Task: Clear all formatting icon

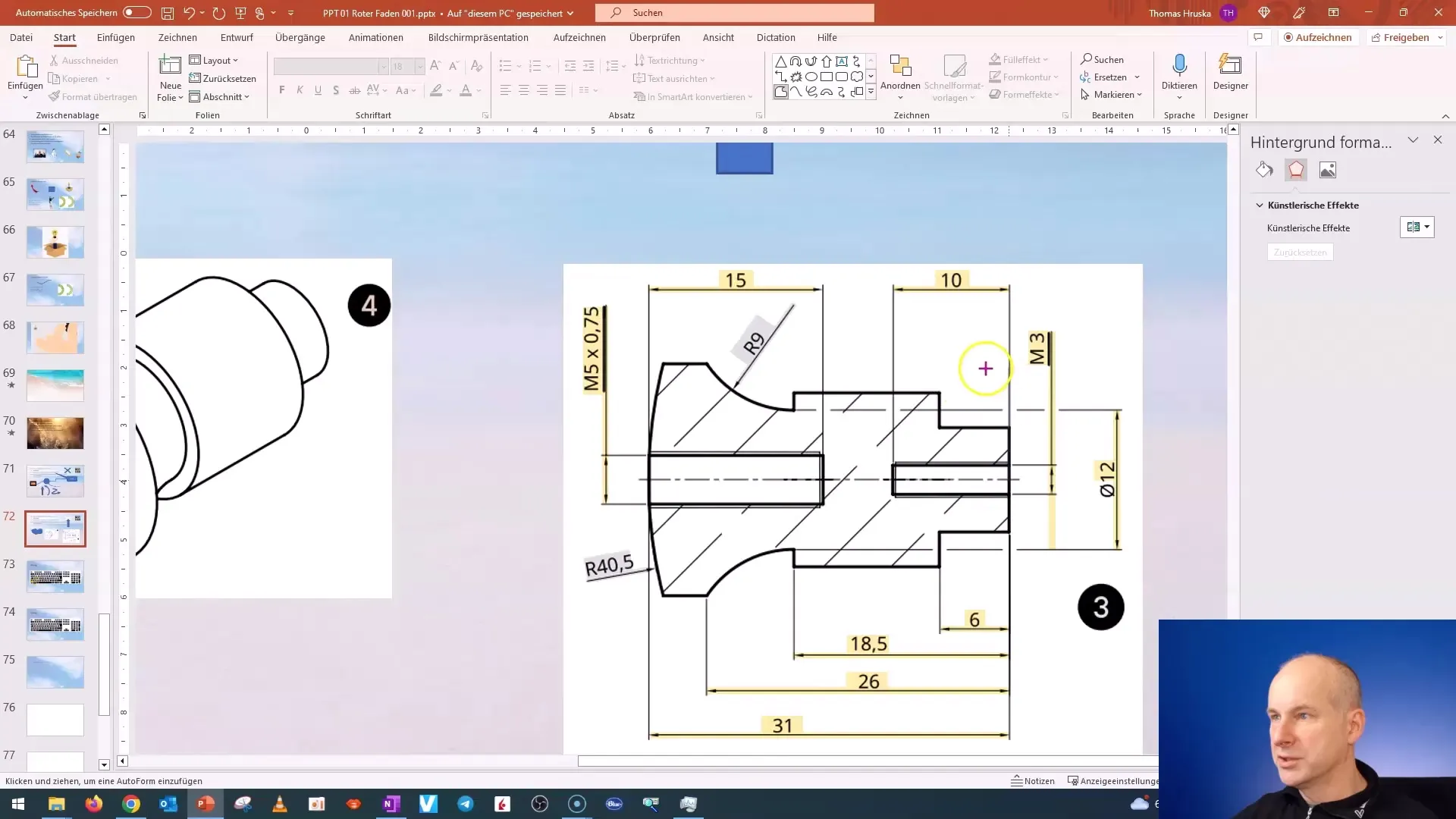Action: click(477, 66)
